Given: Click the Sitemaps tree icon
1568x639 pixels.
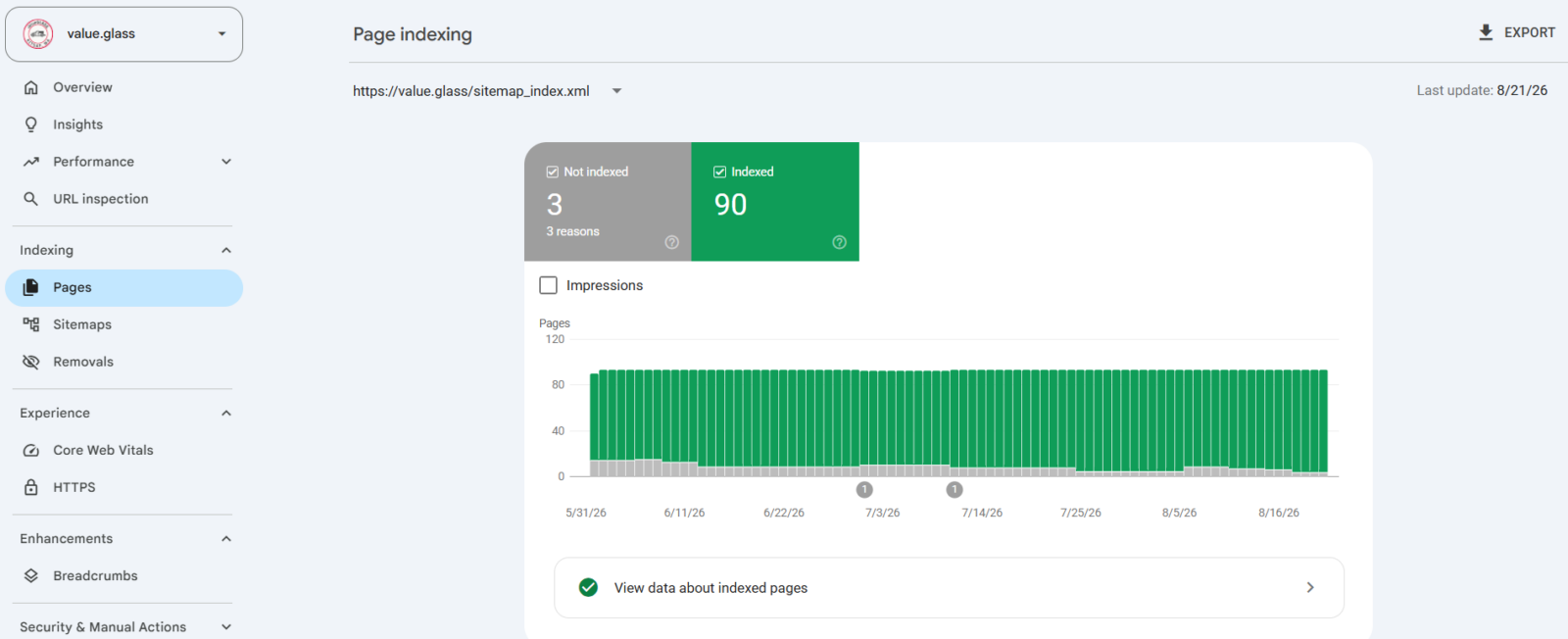Looking at the screenshot, I should tap(31, 324).
